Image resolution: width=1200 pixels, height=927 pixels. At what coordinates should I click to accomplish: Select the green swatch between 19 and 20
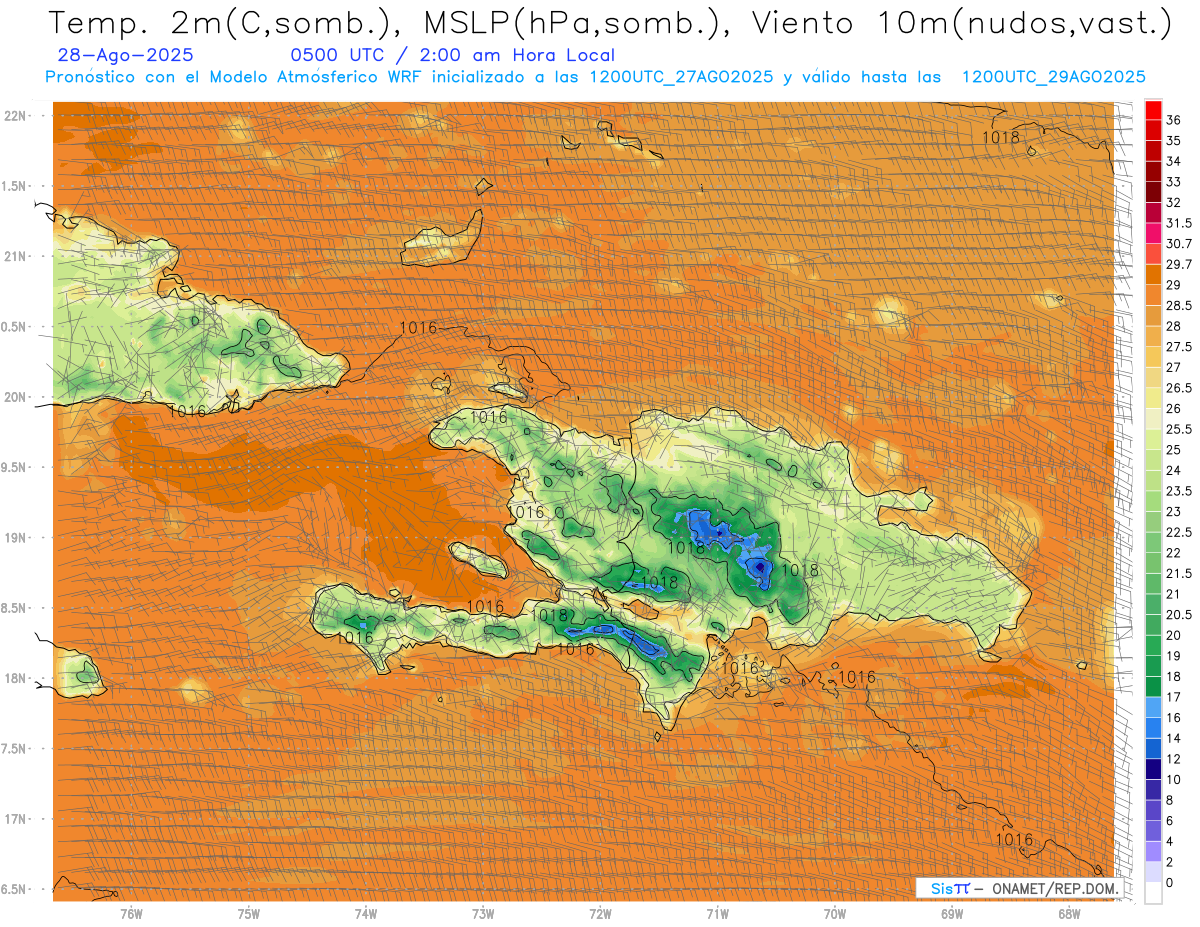tap(1153, 645)
